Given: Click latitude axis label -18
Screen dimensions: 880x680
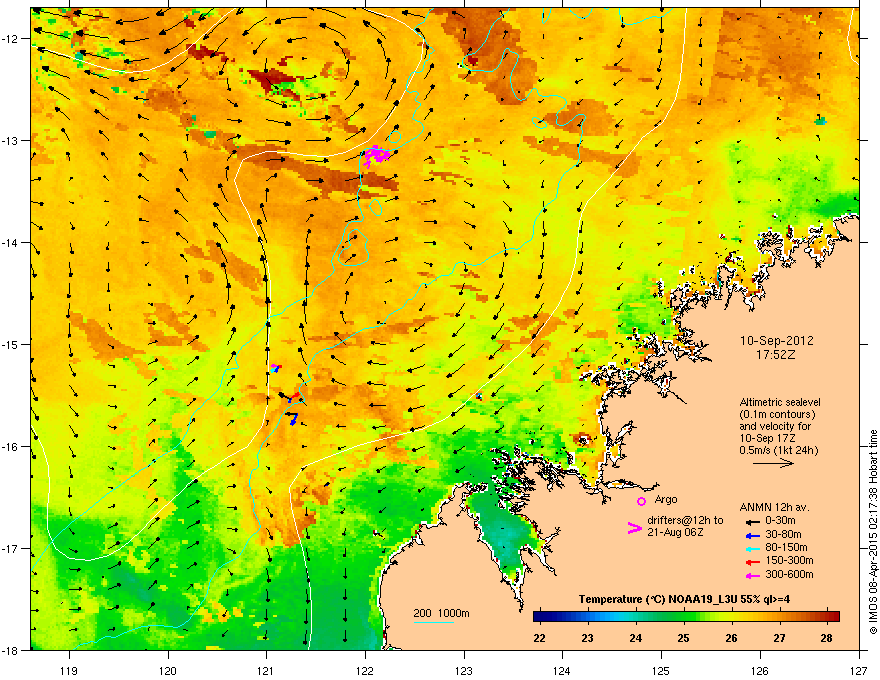Looking at the screenshot, I should pyautogui.click(x=10, y=650).
